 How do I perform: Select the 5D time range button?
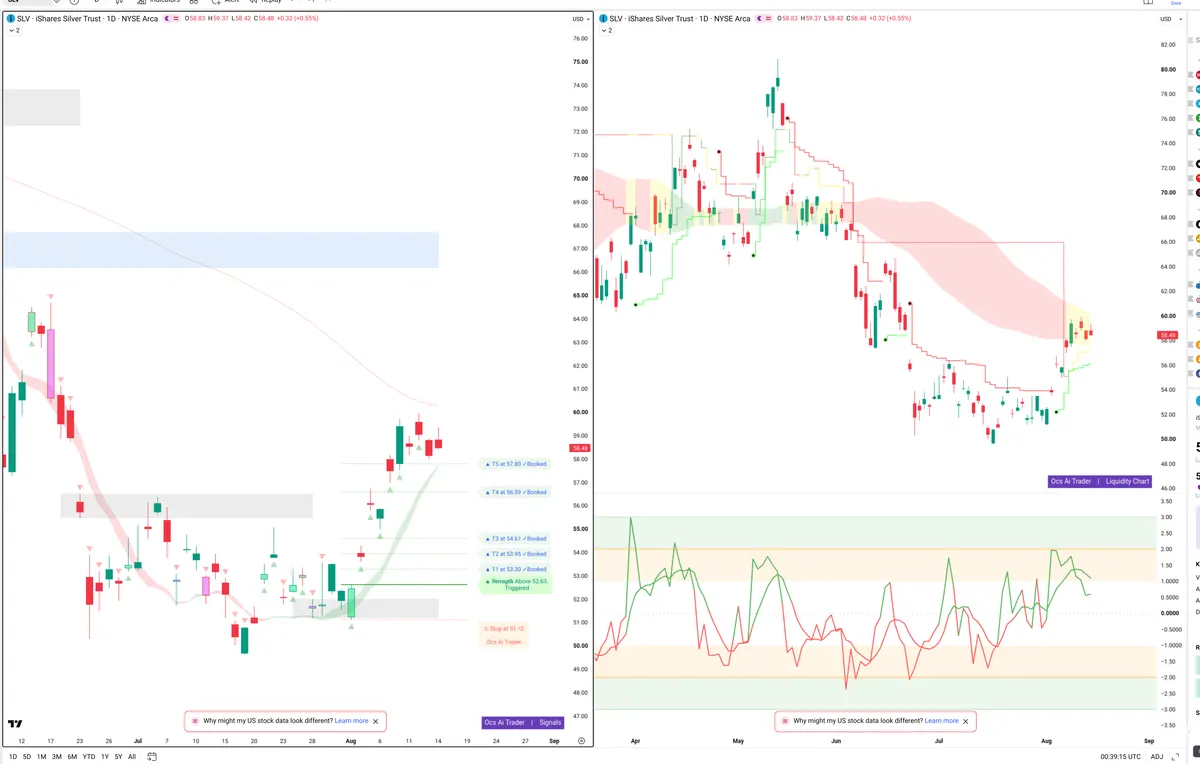(x=27, y=756)
